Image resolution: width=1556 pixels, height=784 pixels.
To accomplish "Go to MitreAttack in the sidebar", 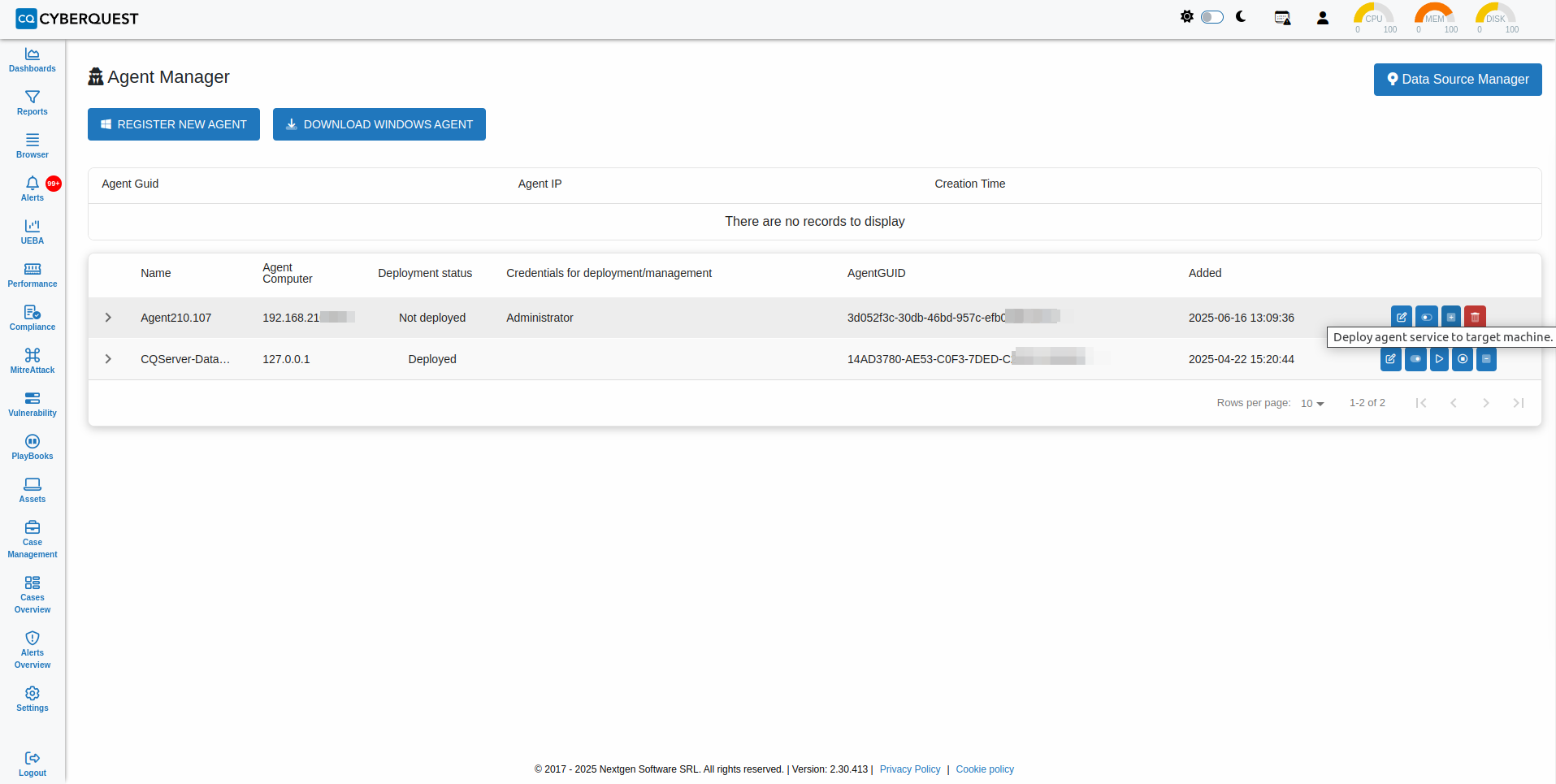I will [33, 361].
